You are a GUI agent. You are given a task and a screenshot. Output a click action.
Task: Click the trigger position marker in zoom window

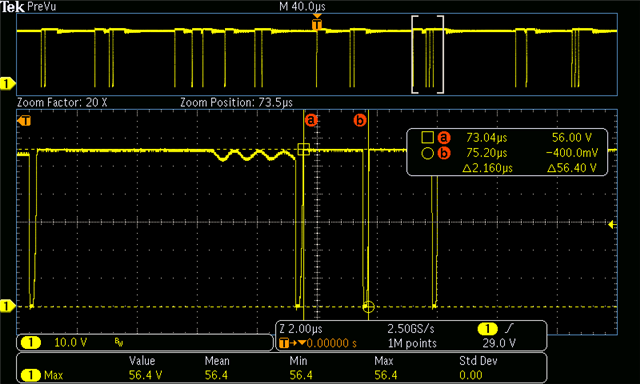coord(24,121)
